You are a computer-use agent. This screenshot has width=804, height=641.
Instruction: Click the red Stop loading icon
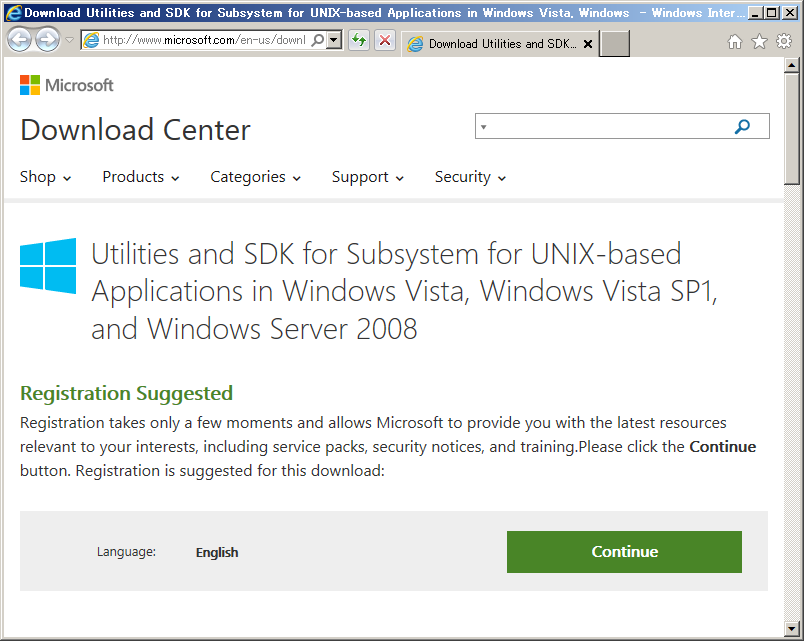click(x=385, y=41)
